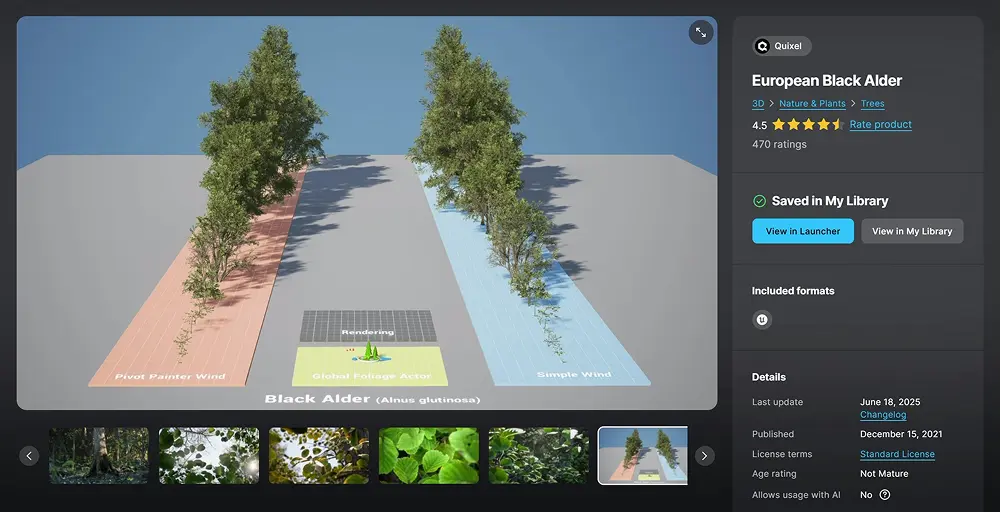Go to next thumbnails with right arrow

tap(704, 456)
